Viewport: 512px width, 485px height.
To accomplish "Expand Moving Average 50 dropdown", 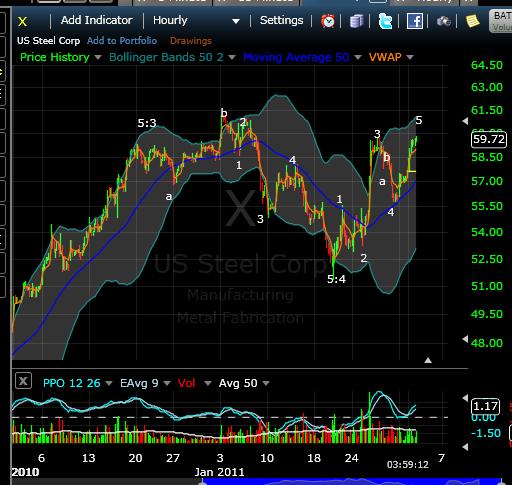I will click(358, 57).
